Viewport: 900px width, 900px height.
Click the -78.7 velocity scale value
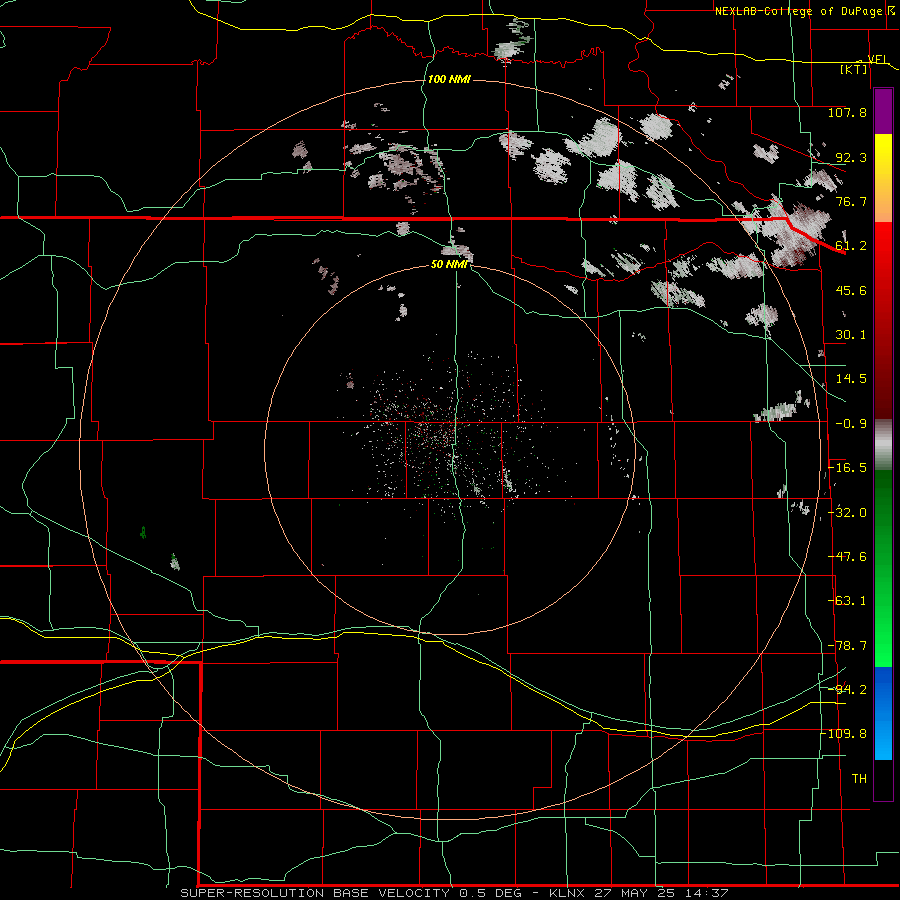[847, 646]
